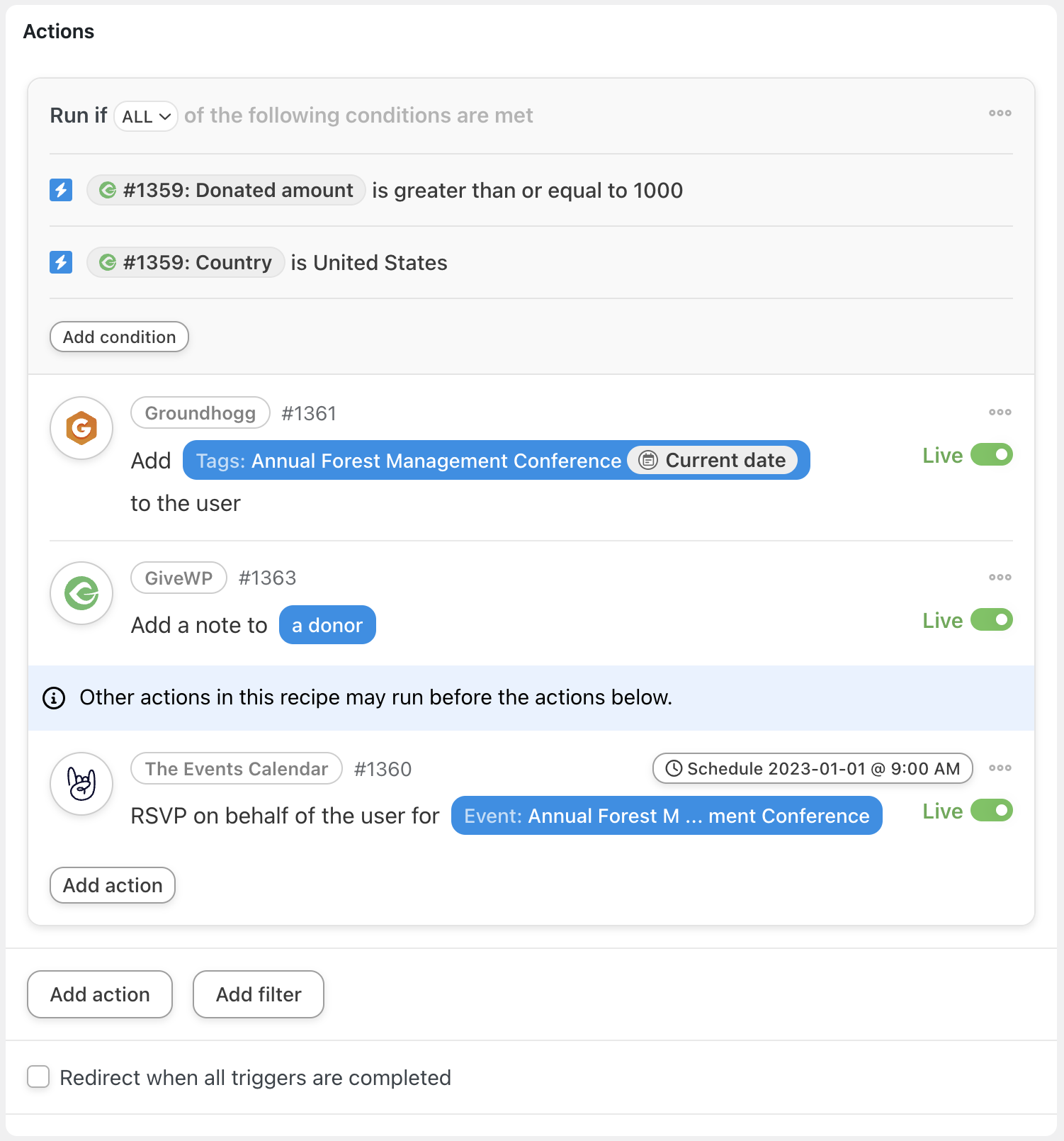Click the Add filter button
This screenshot has height=1141, width=1064.
click(259, 994)
